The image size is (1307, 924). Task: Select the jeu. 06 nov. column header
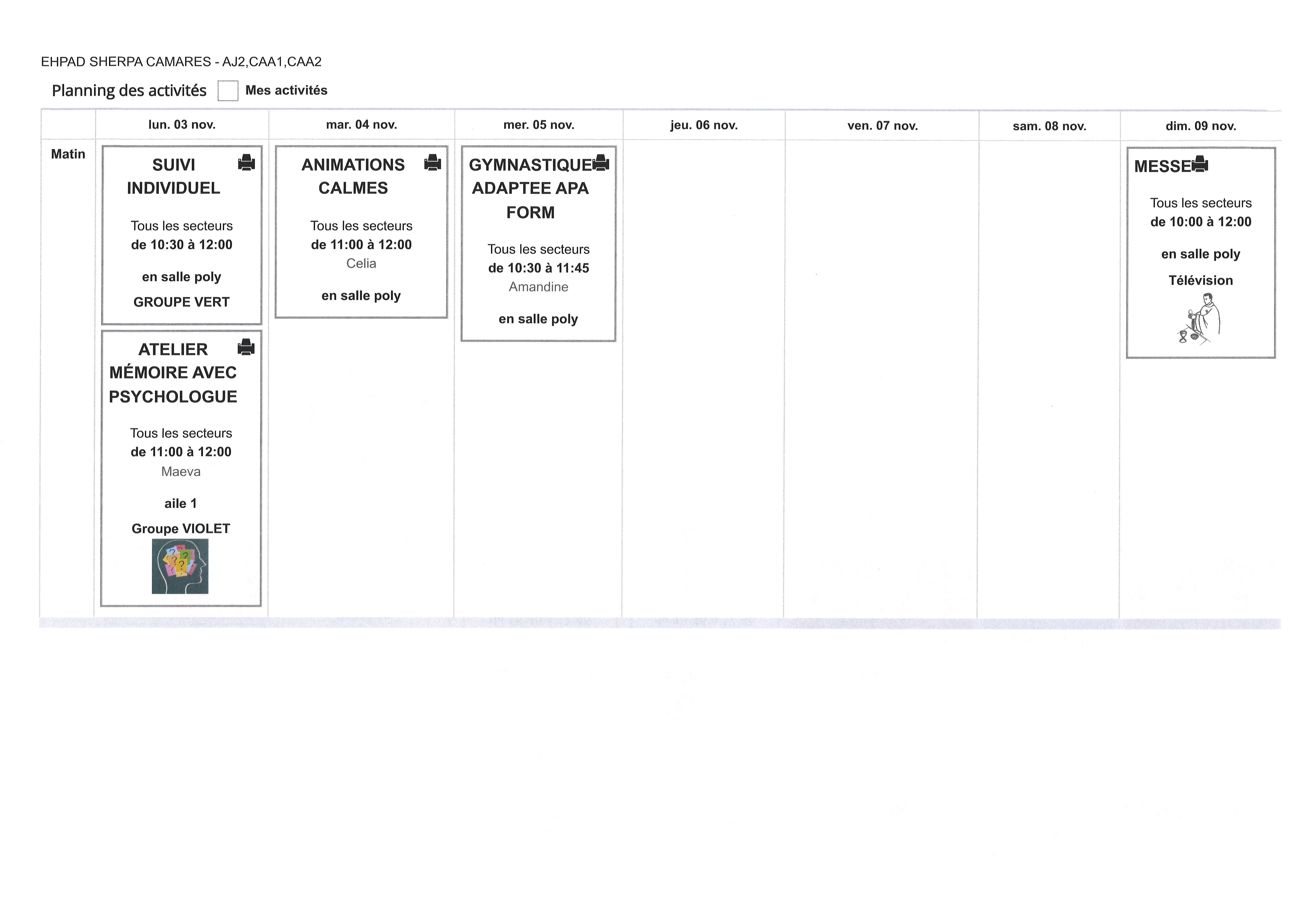click(x=704, y=125)
